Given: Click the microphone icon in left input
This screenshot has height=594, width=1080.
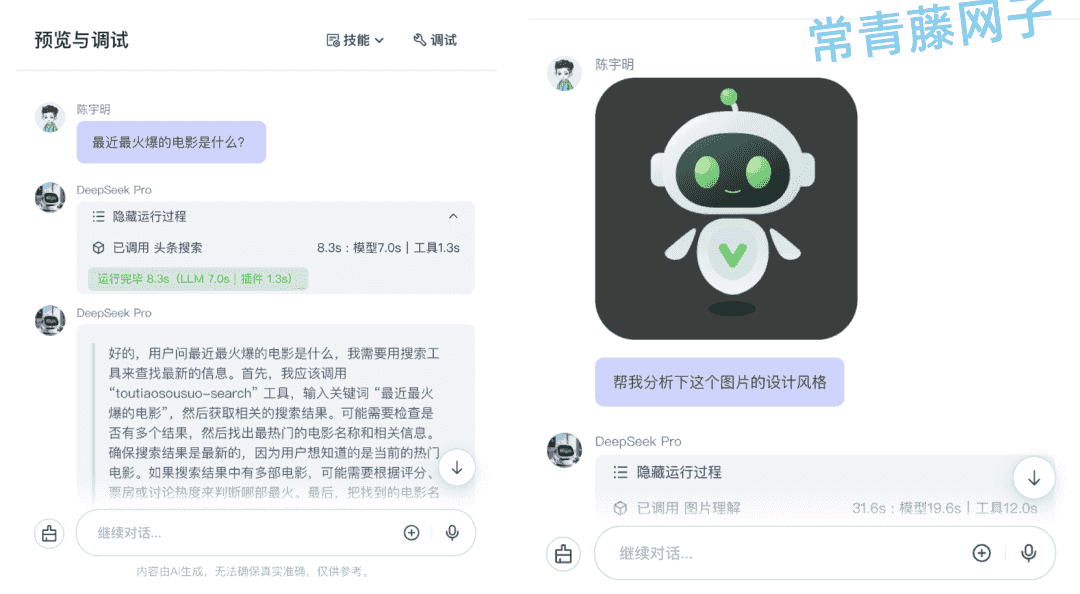Looking at the screenshot, I should tap(452, 533).
